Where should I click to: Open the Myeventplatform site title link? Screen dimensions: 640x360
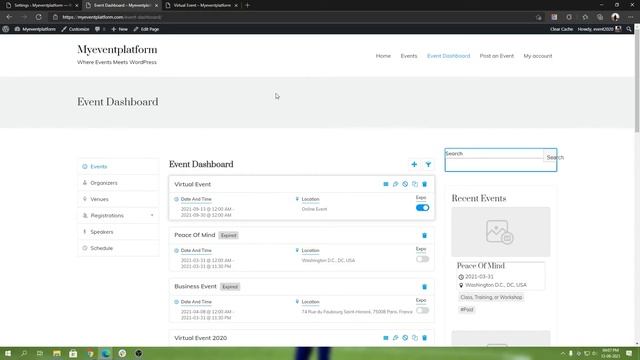click(117, 49)
